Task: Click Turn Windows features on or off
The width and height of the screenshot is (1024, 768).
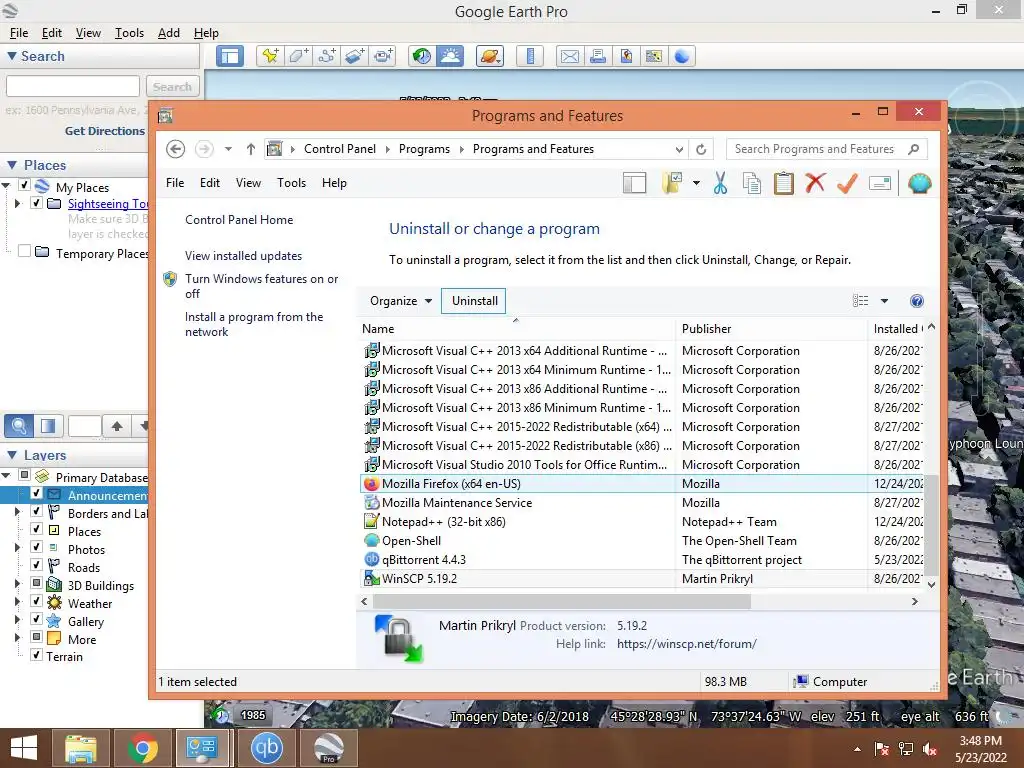Action: [x=261, y=286]
